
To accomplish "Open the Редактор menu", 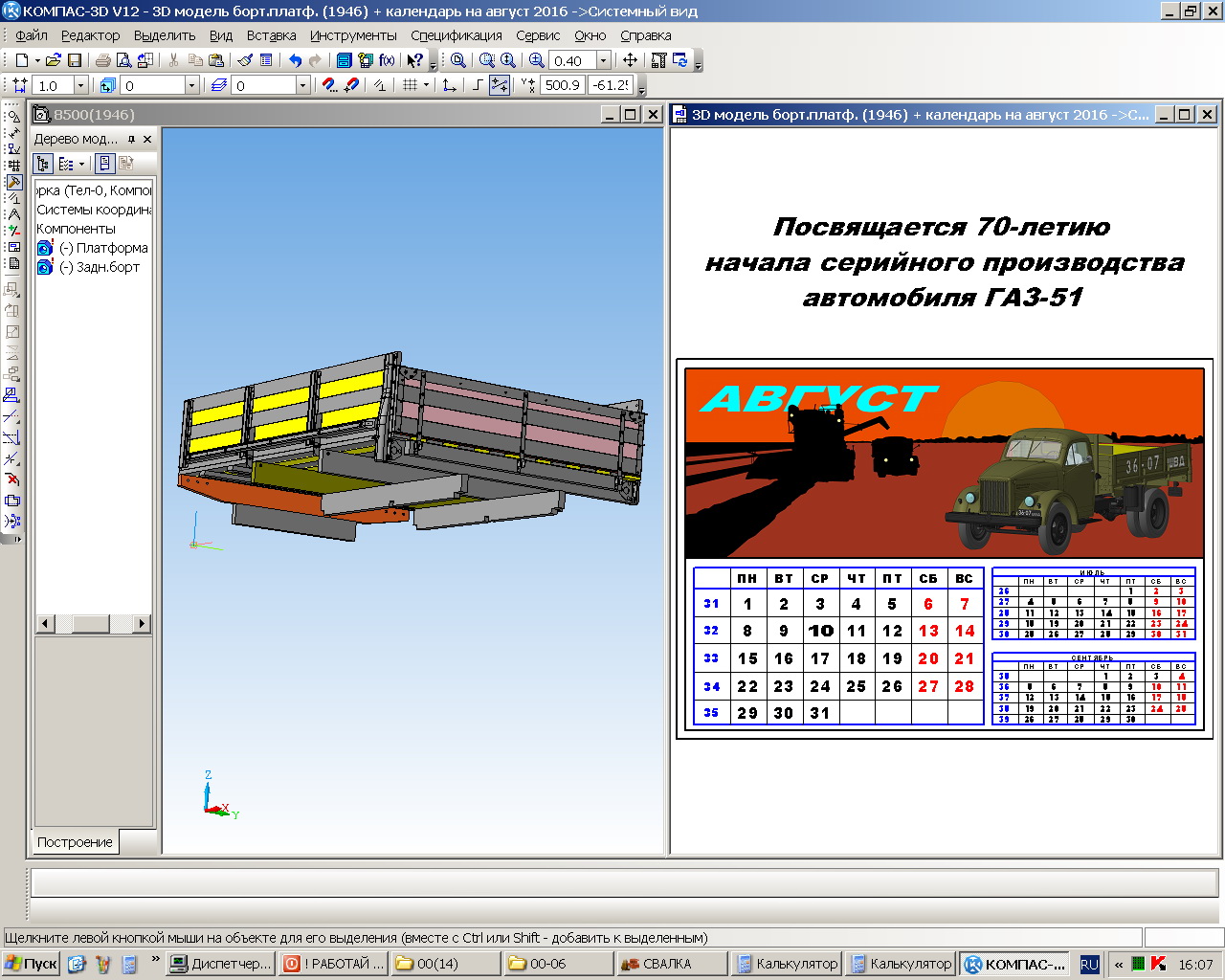I will pos(90,35).
